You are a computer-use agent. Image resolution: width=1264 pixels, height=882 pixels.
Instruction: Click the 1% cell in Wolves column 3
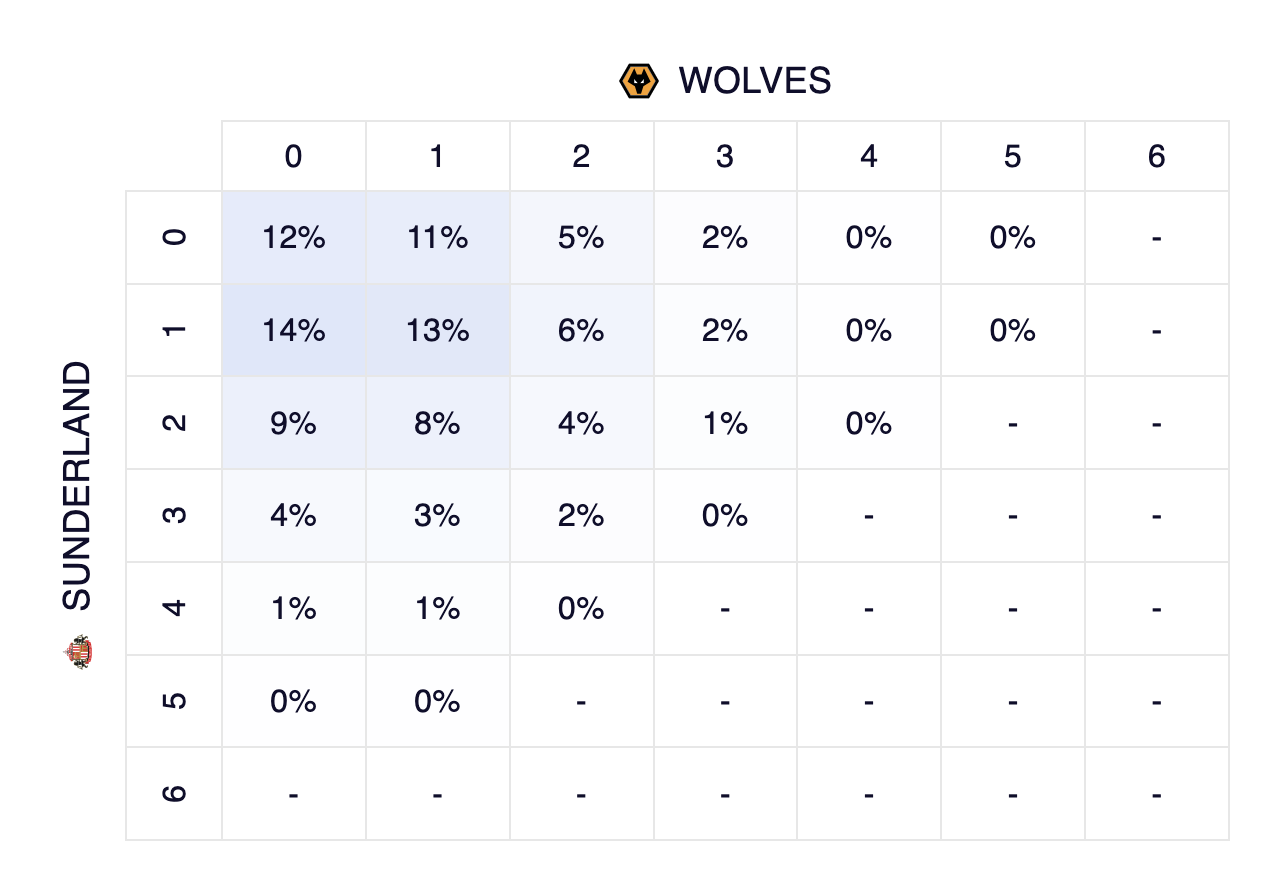[x=725, y=424]
